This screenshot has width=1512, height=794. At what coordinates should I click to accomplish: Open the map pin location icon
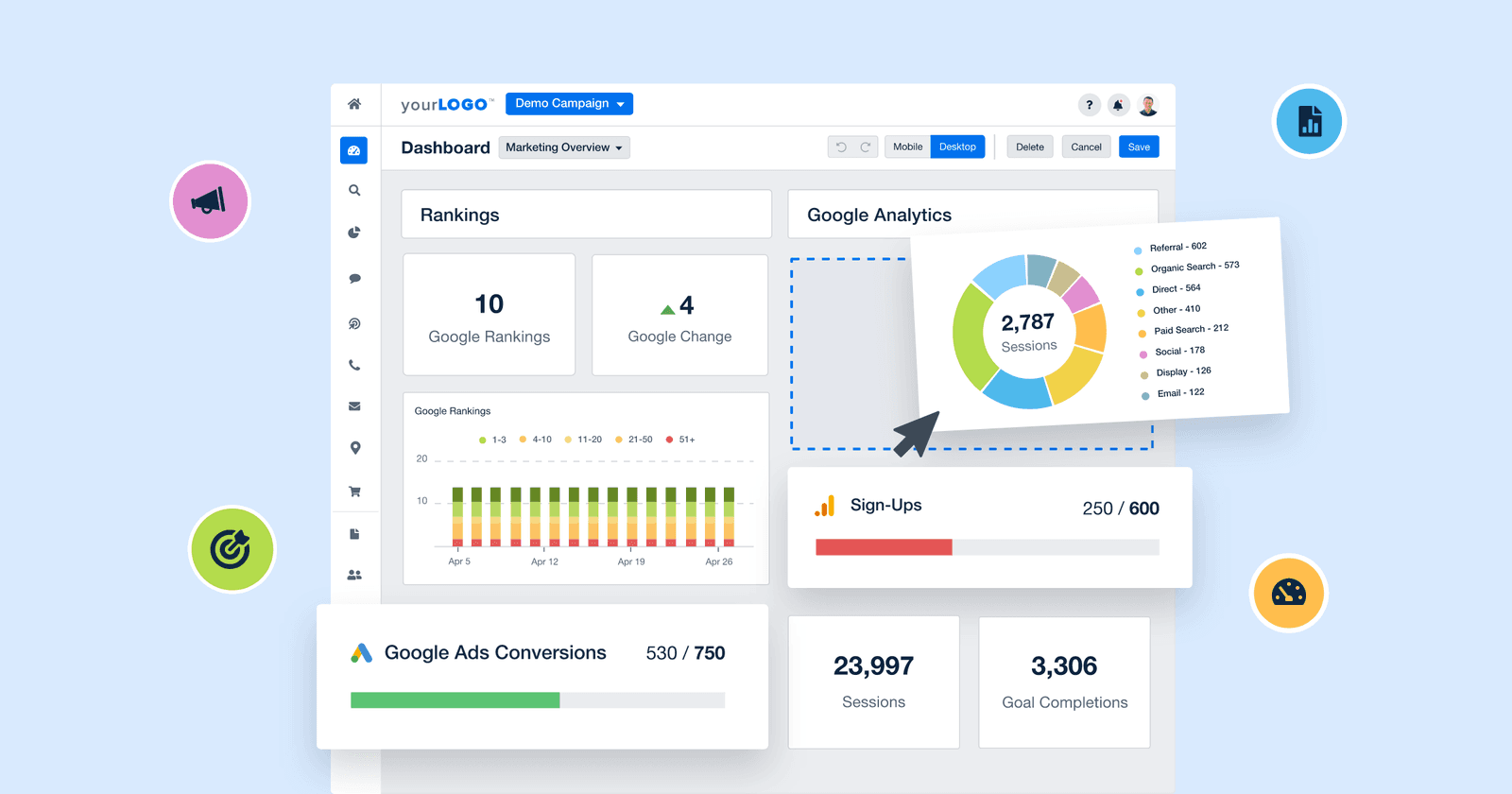tap(354, 448)
